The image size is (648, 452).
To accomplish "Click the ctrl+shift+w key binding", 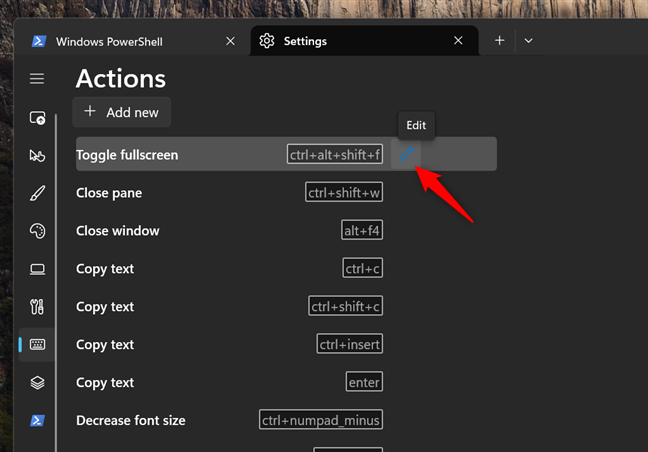I will point(344,192).
